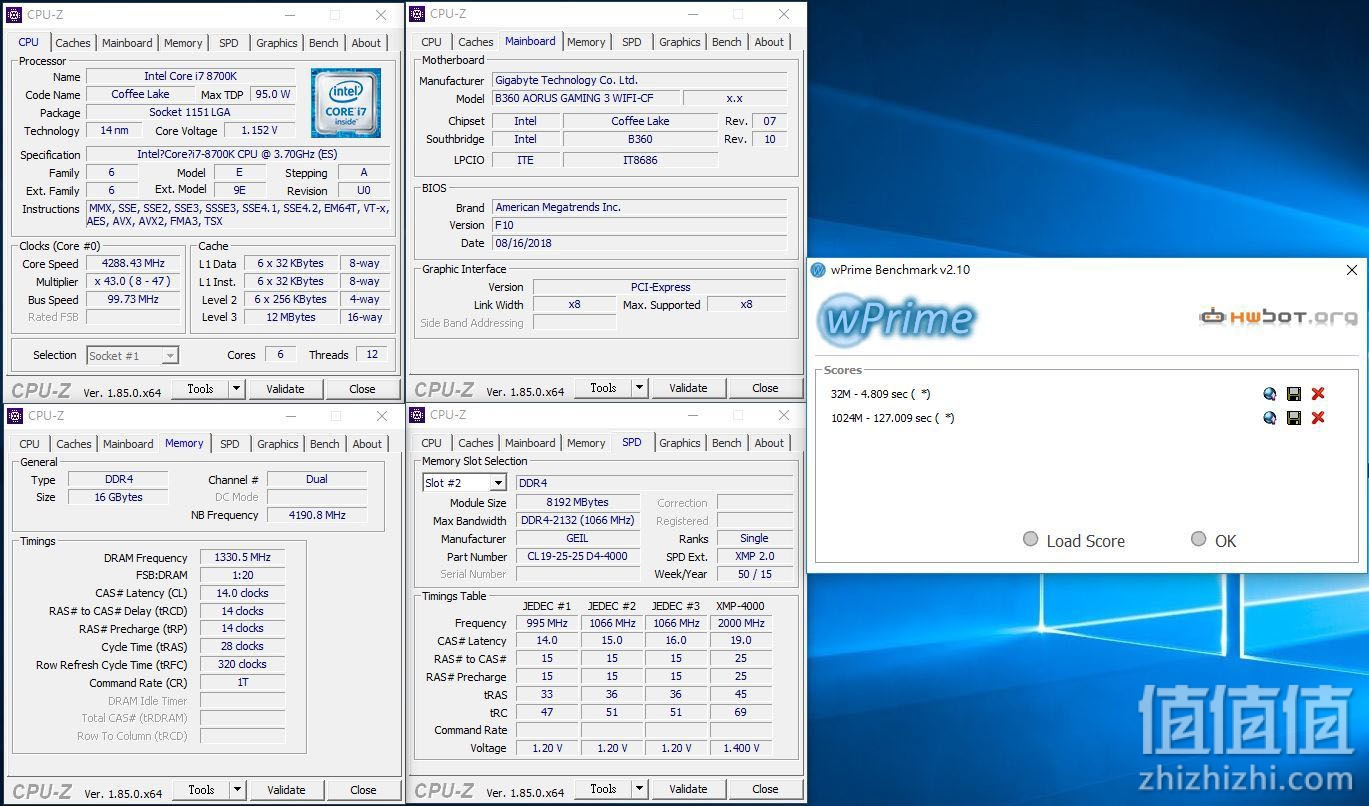Switch to Caches tab in CPU window
1369x806 pixels.
[73, 43]
